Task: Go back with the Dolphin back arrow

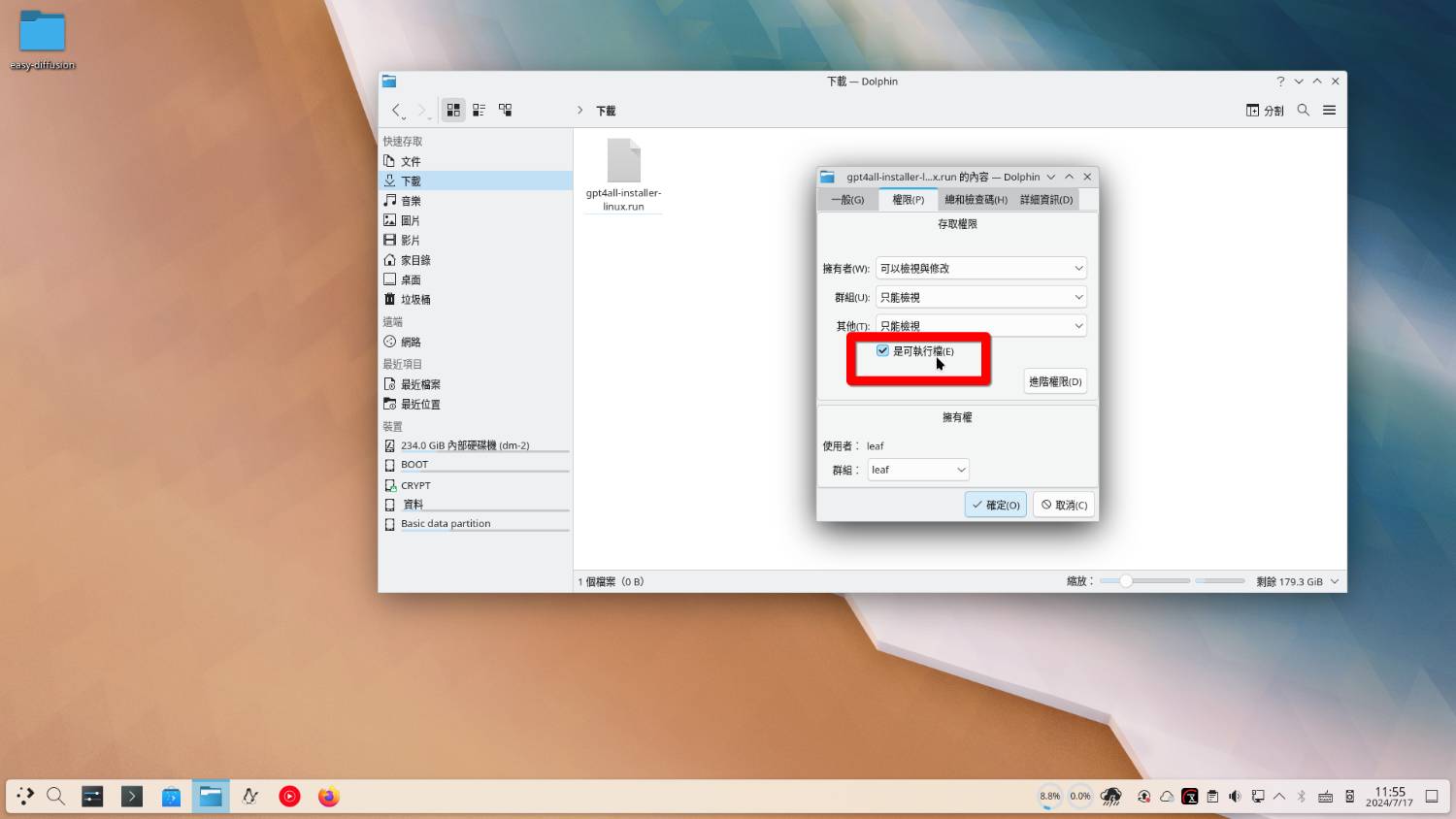Action: click(x=396, y=111)
